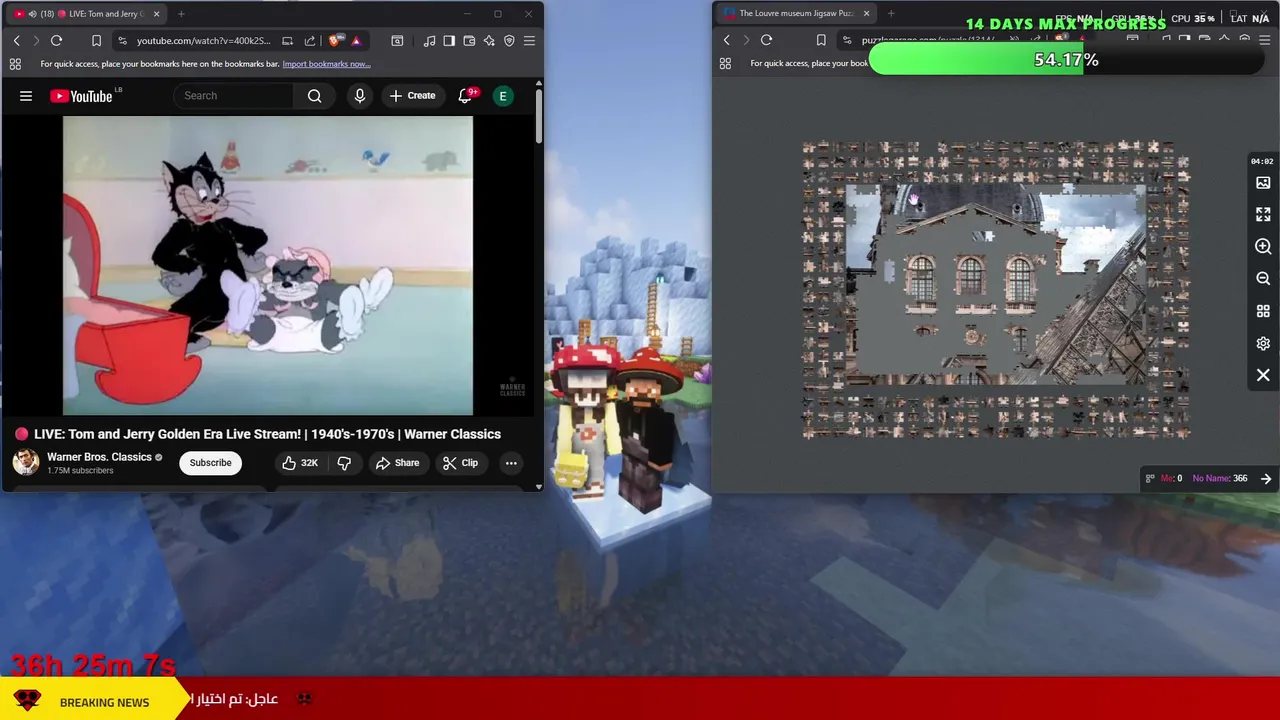This screenshot has width=1280, height=720.
Task: Open Brave Rewards triangle icon in YouTube window
Action: [356, 40]
